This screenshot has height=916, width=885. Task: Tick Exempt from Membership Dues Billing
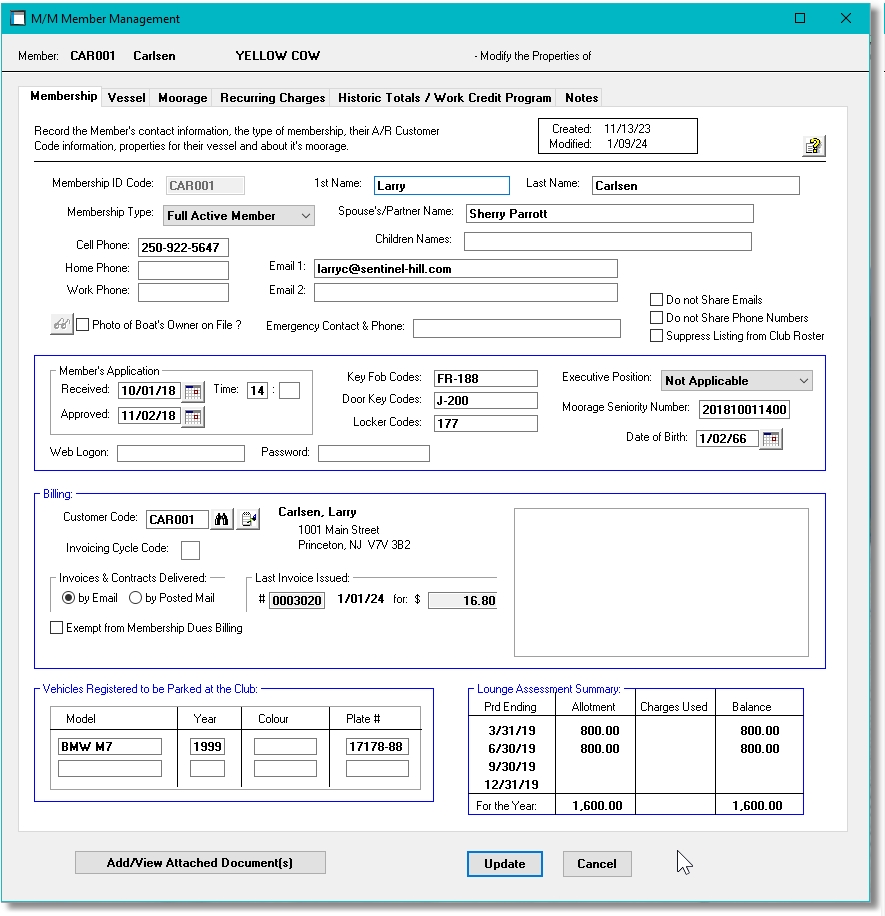[57, 628]
